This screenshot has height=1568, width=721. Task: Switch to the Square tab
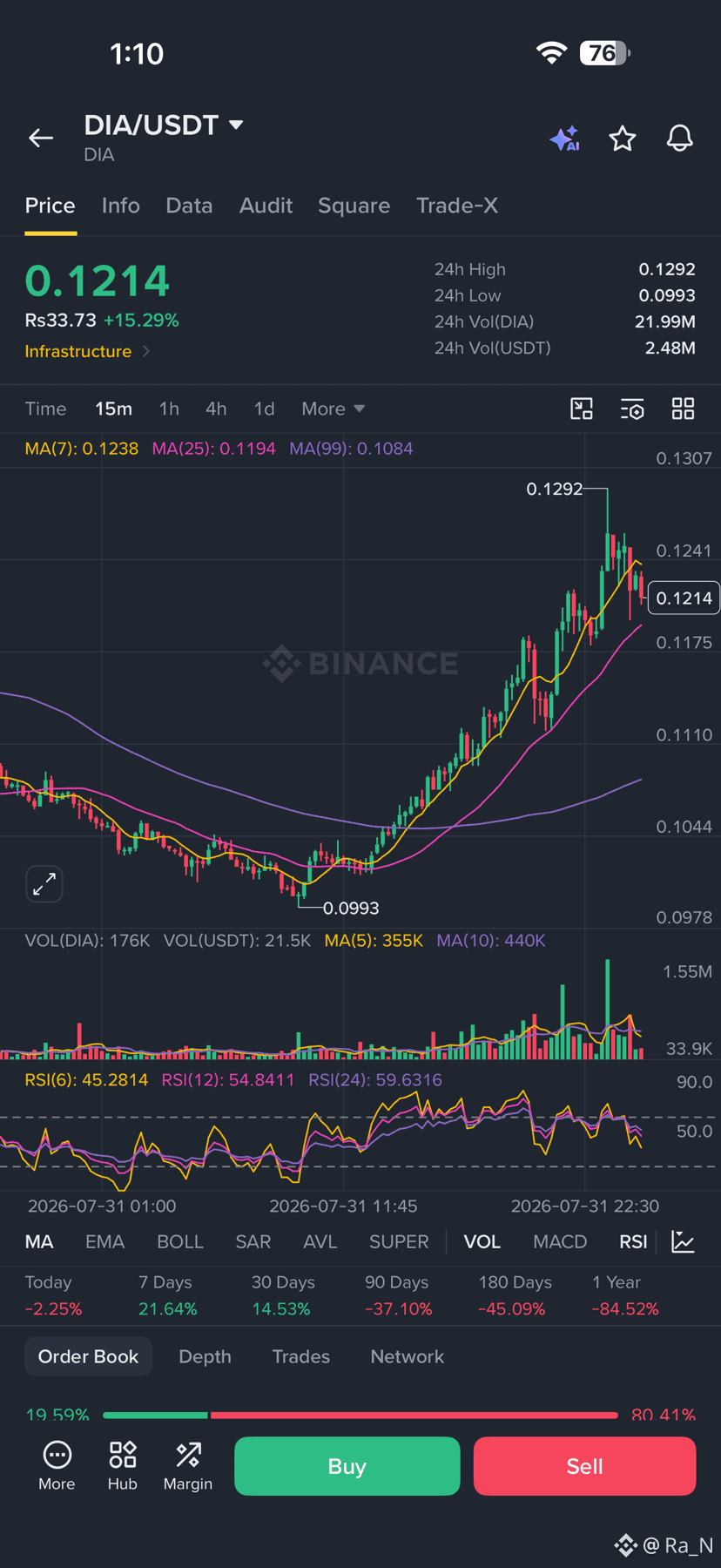coord(354,206)
